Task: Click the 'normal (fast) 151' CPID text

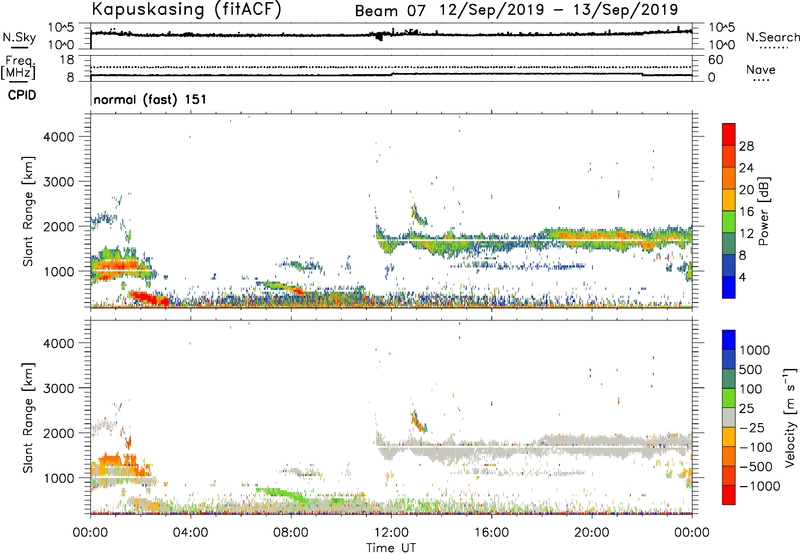Action: point(150,99)
